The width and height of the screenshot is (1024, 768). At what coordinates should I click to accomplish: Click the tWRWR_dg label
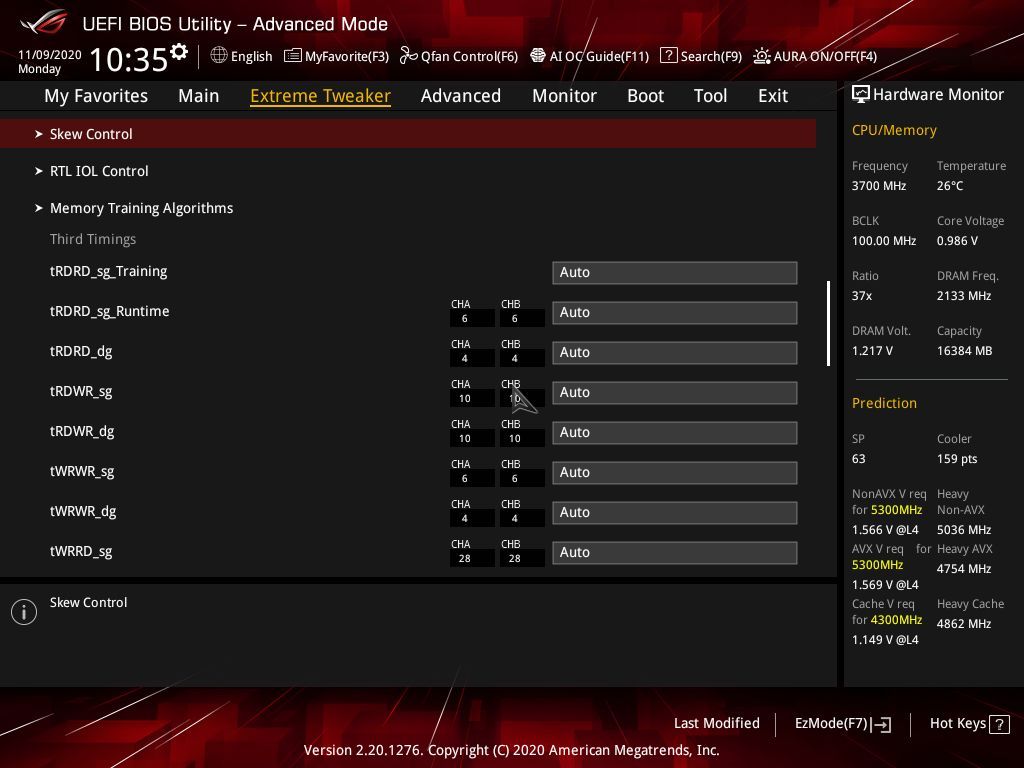tap(83, 512)
